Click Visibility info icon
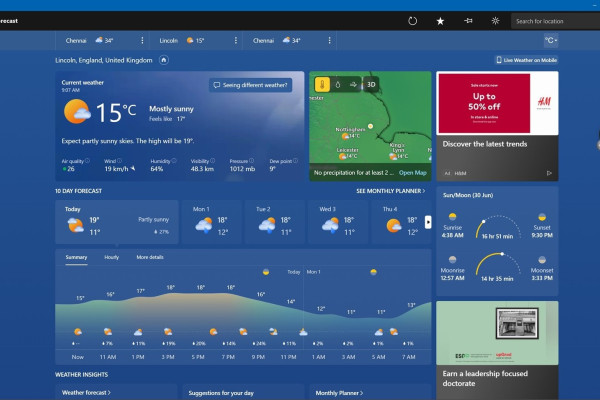 pos(212,161)
